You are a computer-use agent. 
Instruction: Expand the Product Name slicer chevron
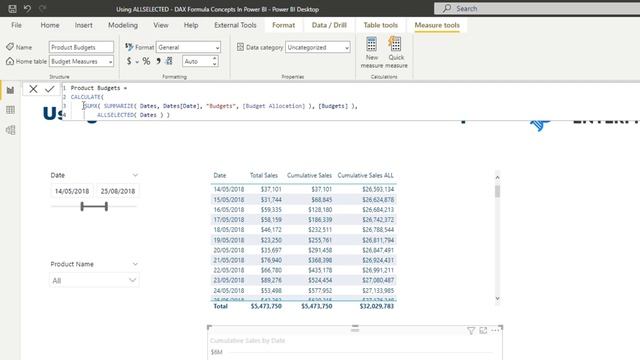135,264
